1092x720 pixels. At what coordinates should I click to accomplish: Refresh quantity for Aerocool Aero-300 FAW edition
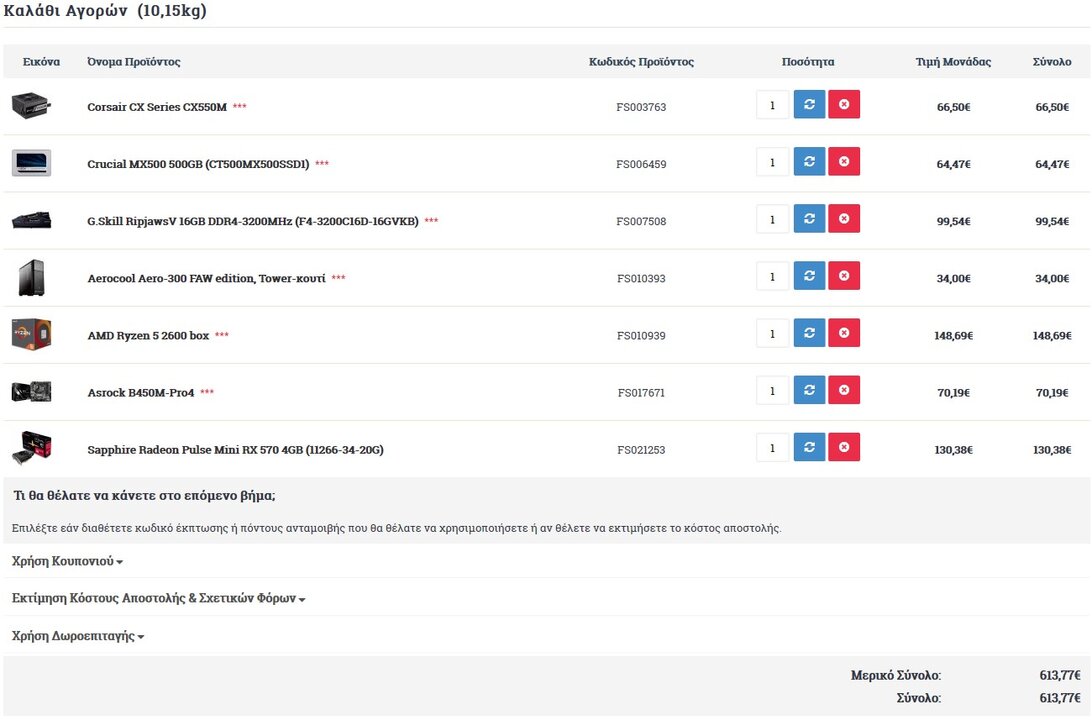(809, 276)
